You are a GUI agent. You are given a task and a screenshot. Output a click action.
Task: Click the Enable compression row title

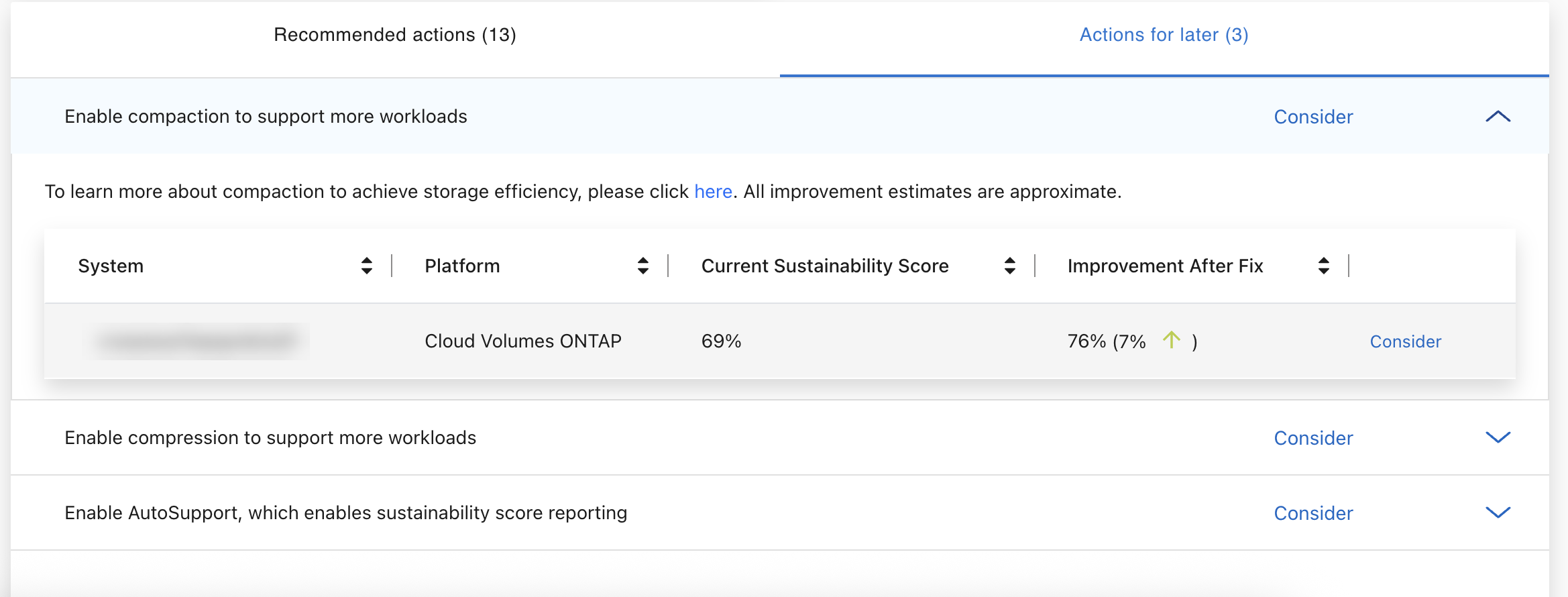click(x=270, y=438)
